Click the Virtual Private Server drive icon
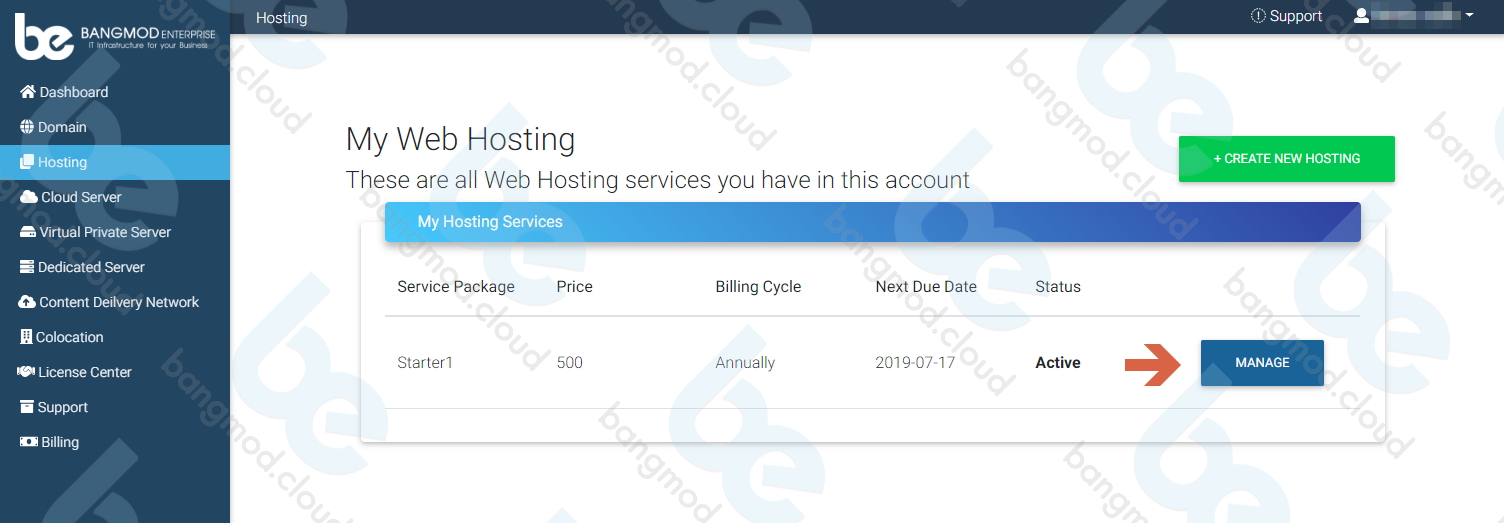The image size is (1504, 523). pos(28,232)
